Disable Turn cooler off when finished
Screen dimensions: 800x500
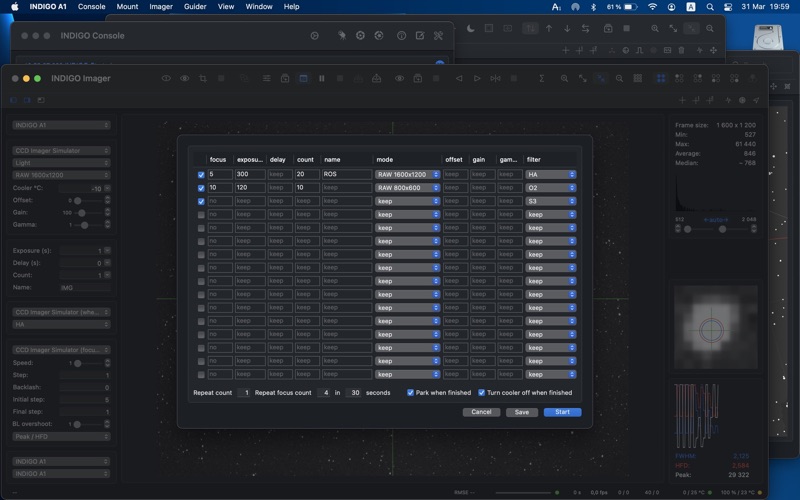(x=481, y=393)
